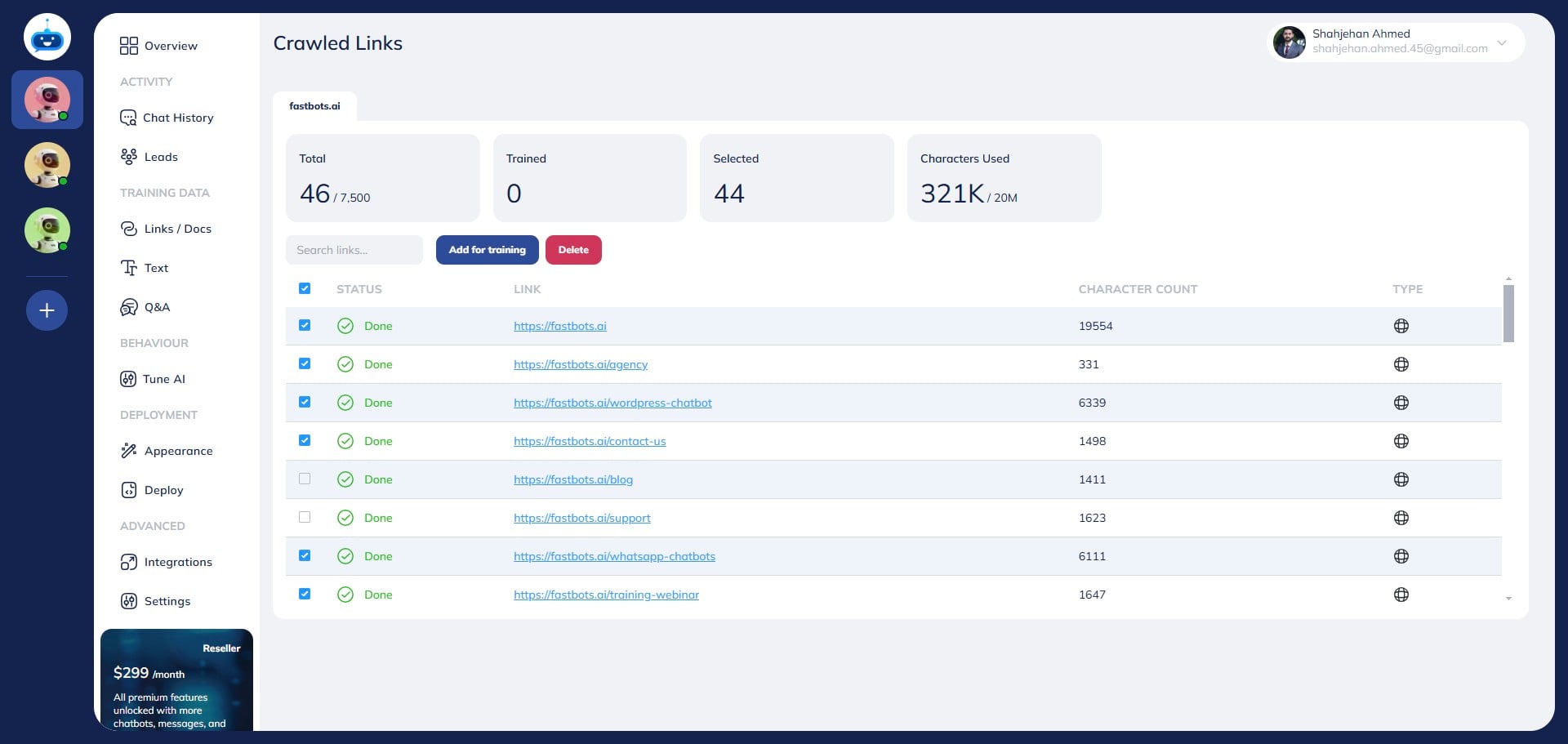Click the scroll up arrow of links table
Viewport: 1568px width, 744px height.
1508,279
